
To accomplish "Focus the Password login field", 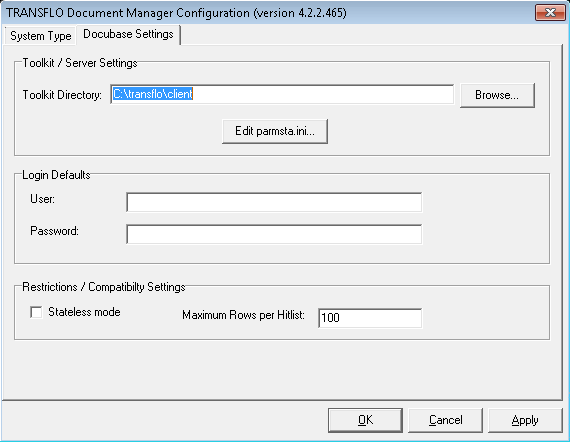I will pyautogui.click(x=274, y=234).
